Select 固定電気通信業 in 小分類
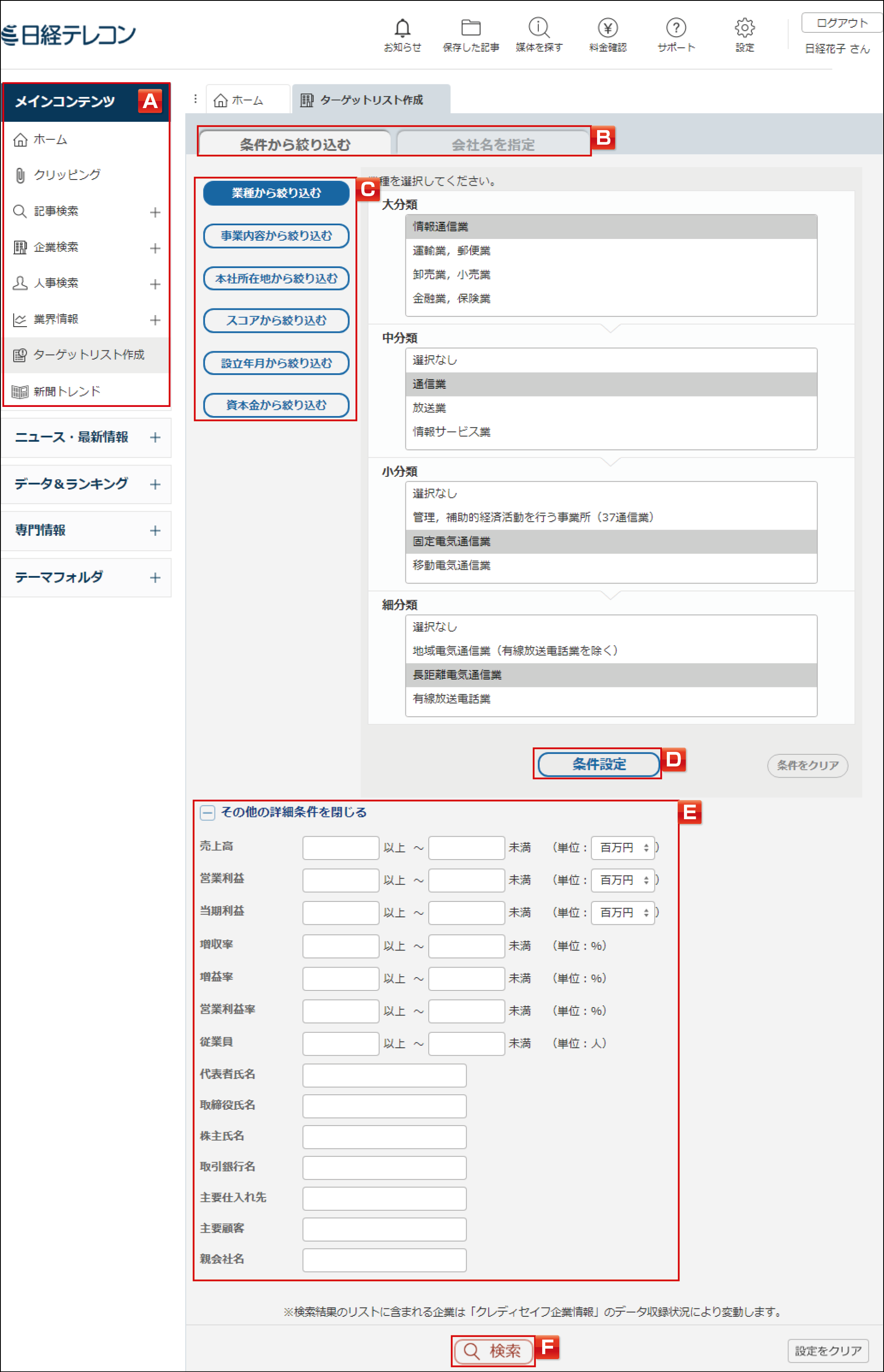 (611, 542)
